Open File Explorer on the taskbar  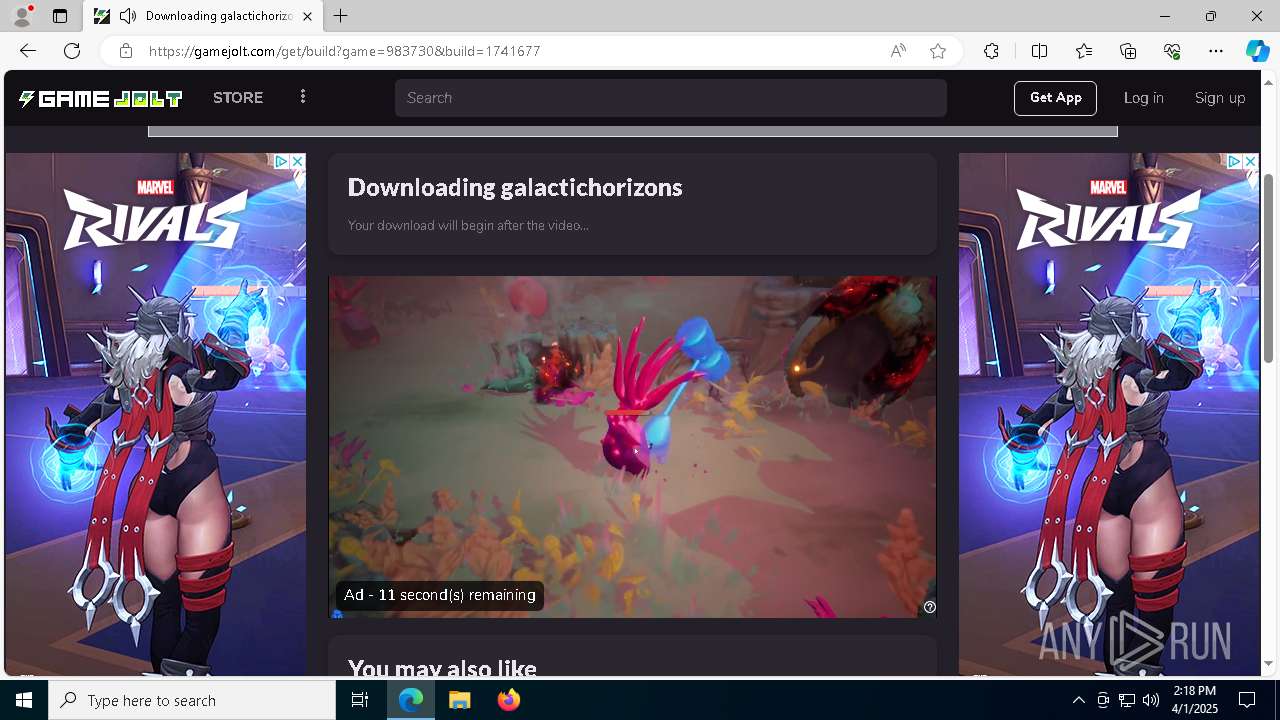coord(460,700)
